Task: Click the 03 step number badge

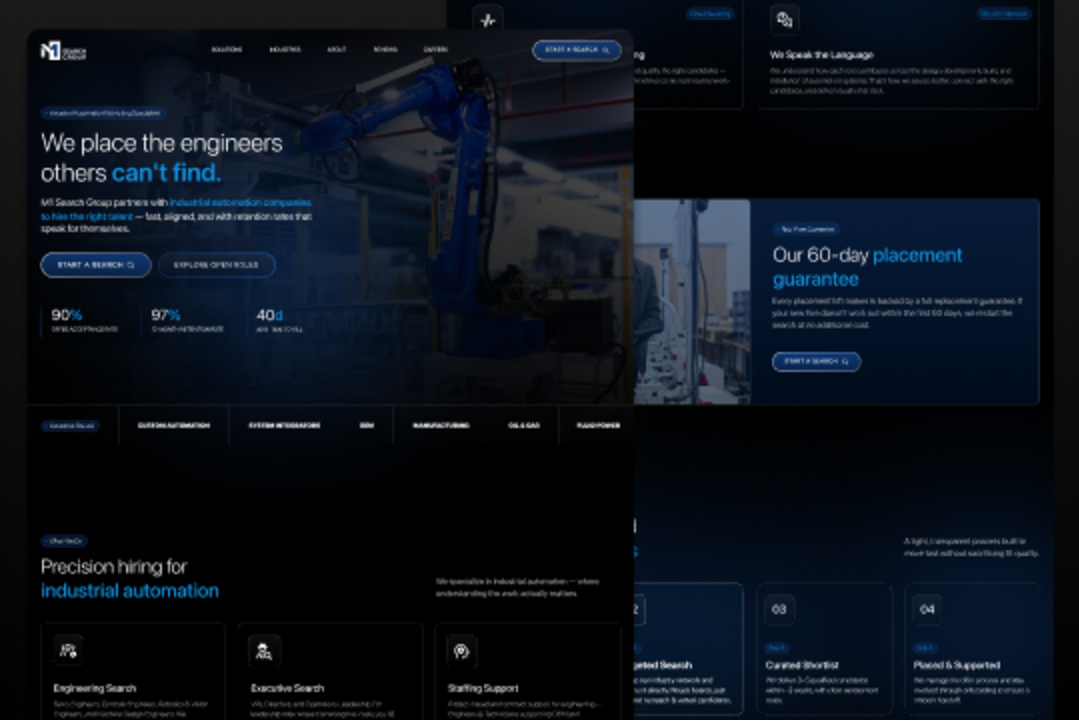Action: pyautogui.click(x=779, y=610)
